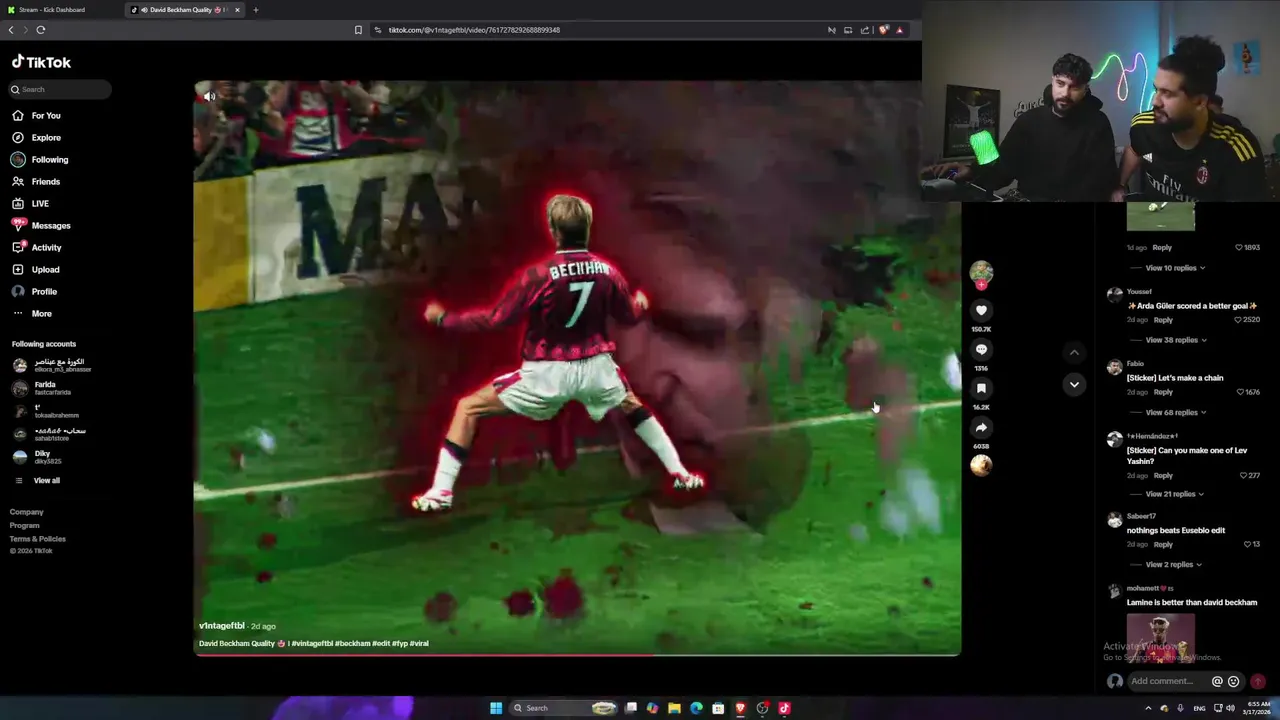The height and width of the screenshot is (720, 1280).
Task: Reply to Fabio's sticker comment
Action: (x=1163, y=392)
